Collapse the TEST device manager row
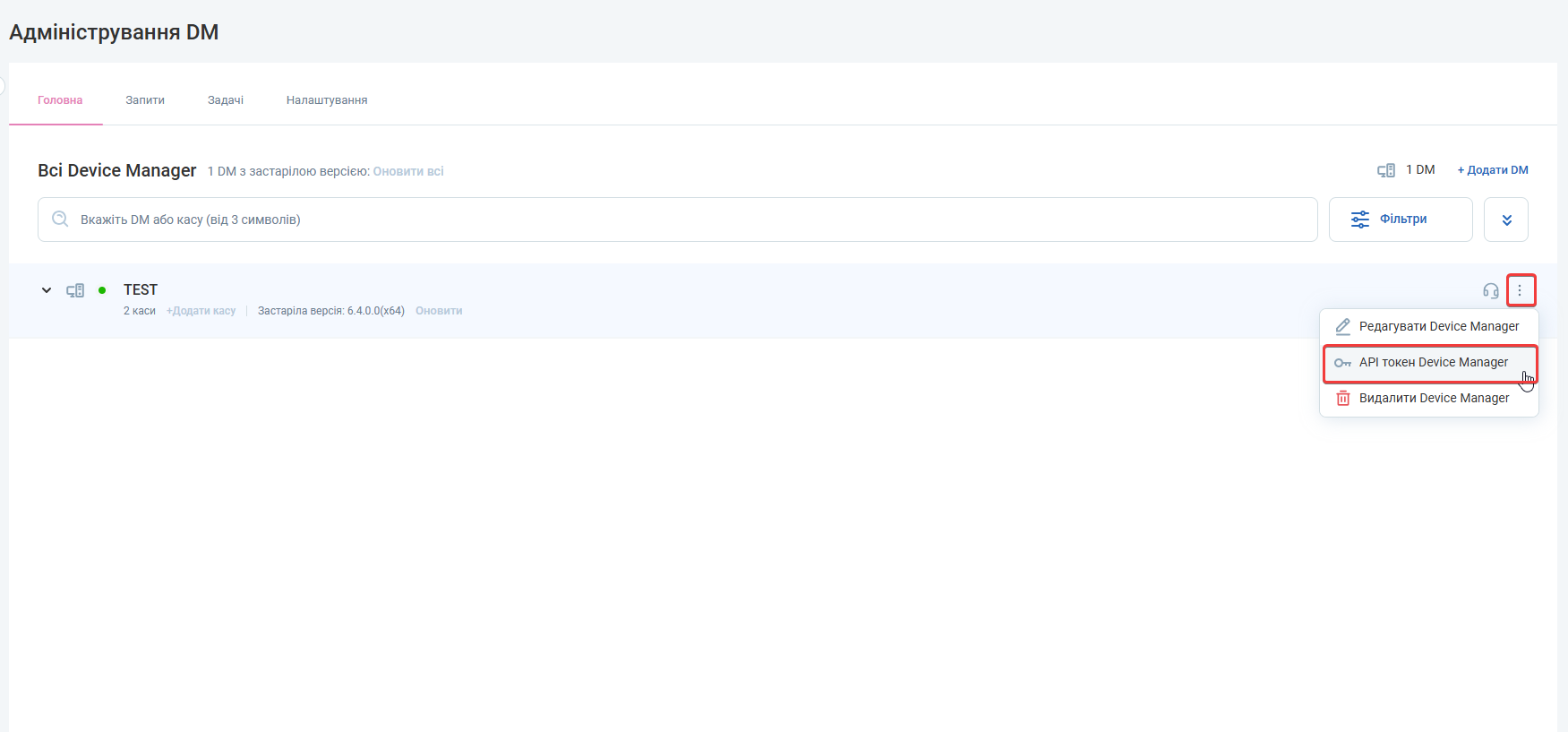The height and width of the screenshot is (732, 1568). 47,290
